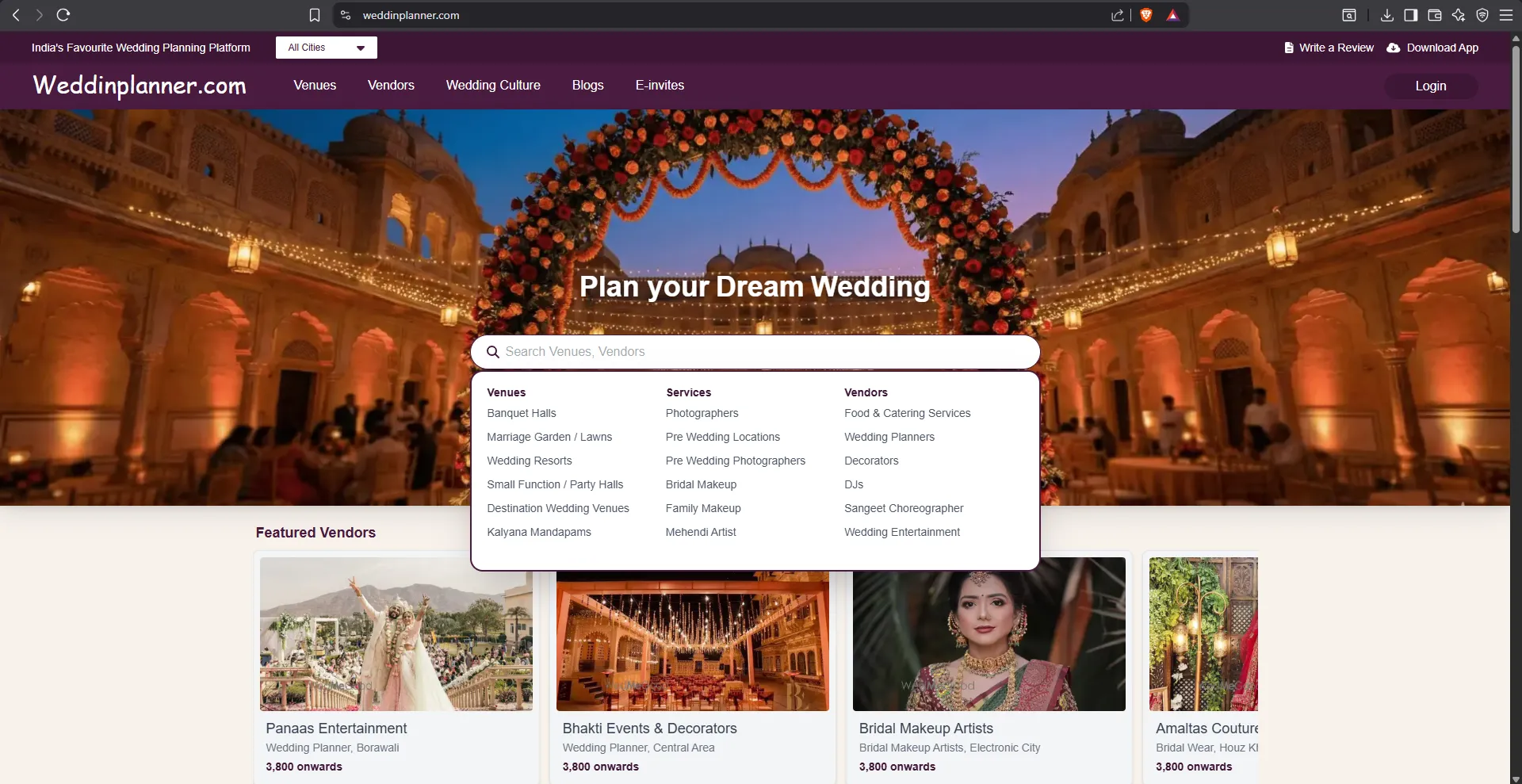Viewport: 1522px width, 784px height.
Task: Go back using the browser back arrow
Action: (x=16, y=15)
